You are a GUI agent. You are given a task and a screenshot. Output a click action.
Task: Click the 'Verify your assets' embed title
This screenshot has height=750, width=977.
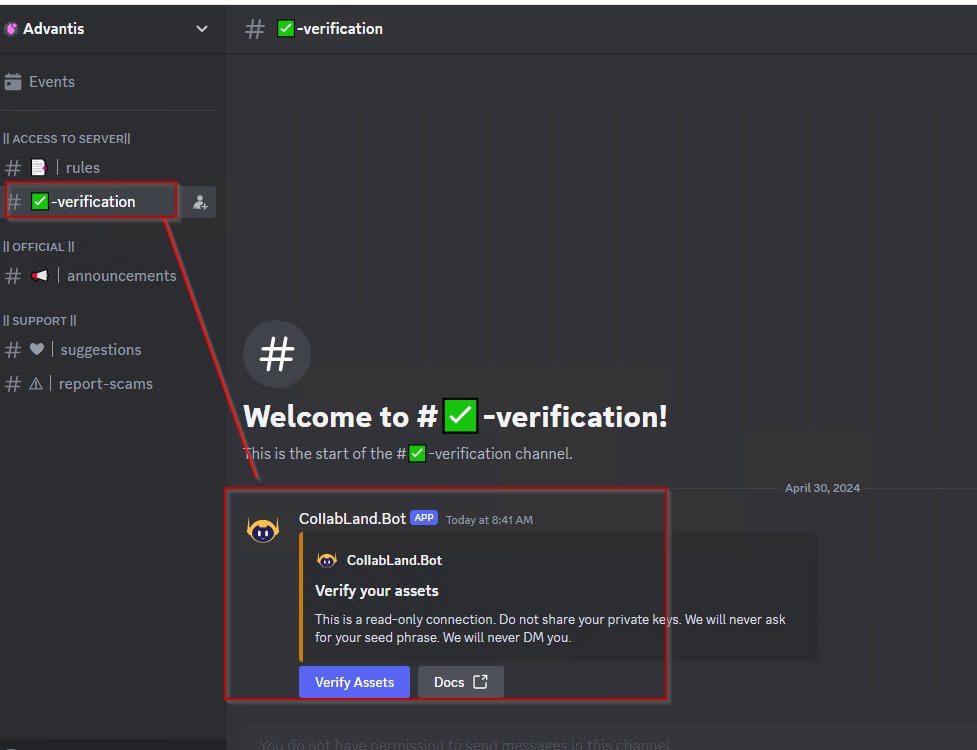click(x=376, y=591)
